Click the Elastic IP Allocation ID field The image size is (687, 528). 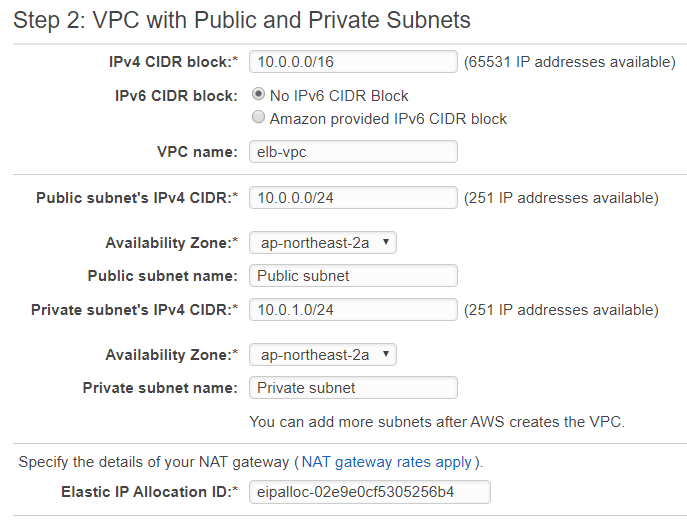370,492
